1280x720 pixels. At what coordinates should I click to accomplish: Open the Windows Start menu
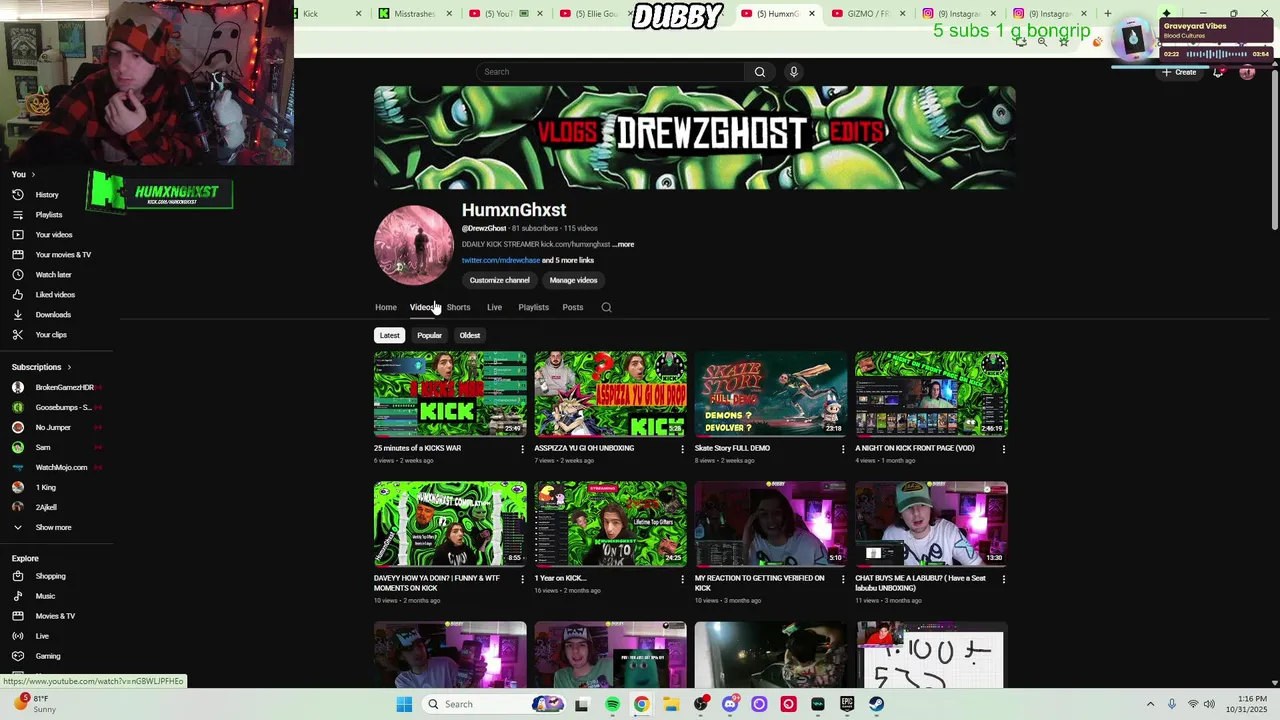coord(404,704)
